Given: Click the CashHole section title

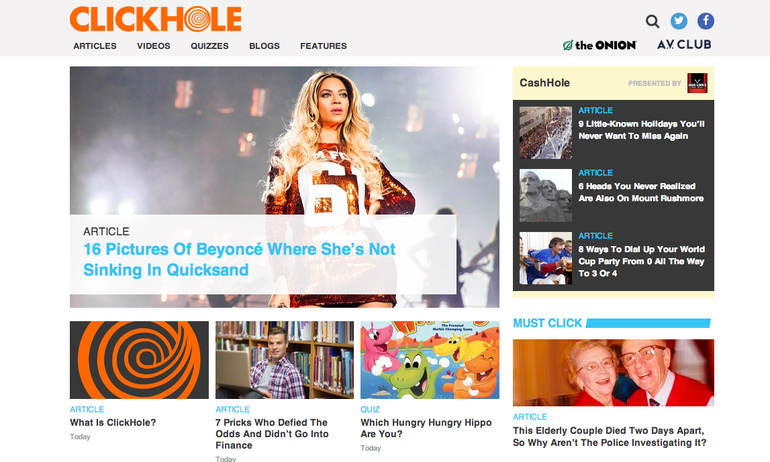Looking at the screenshot, I should click(x=545, y=82).
